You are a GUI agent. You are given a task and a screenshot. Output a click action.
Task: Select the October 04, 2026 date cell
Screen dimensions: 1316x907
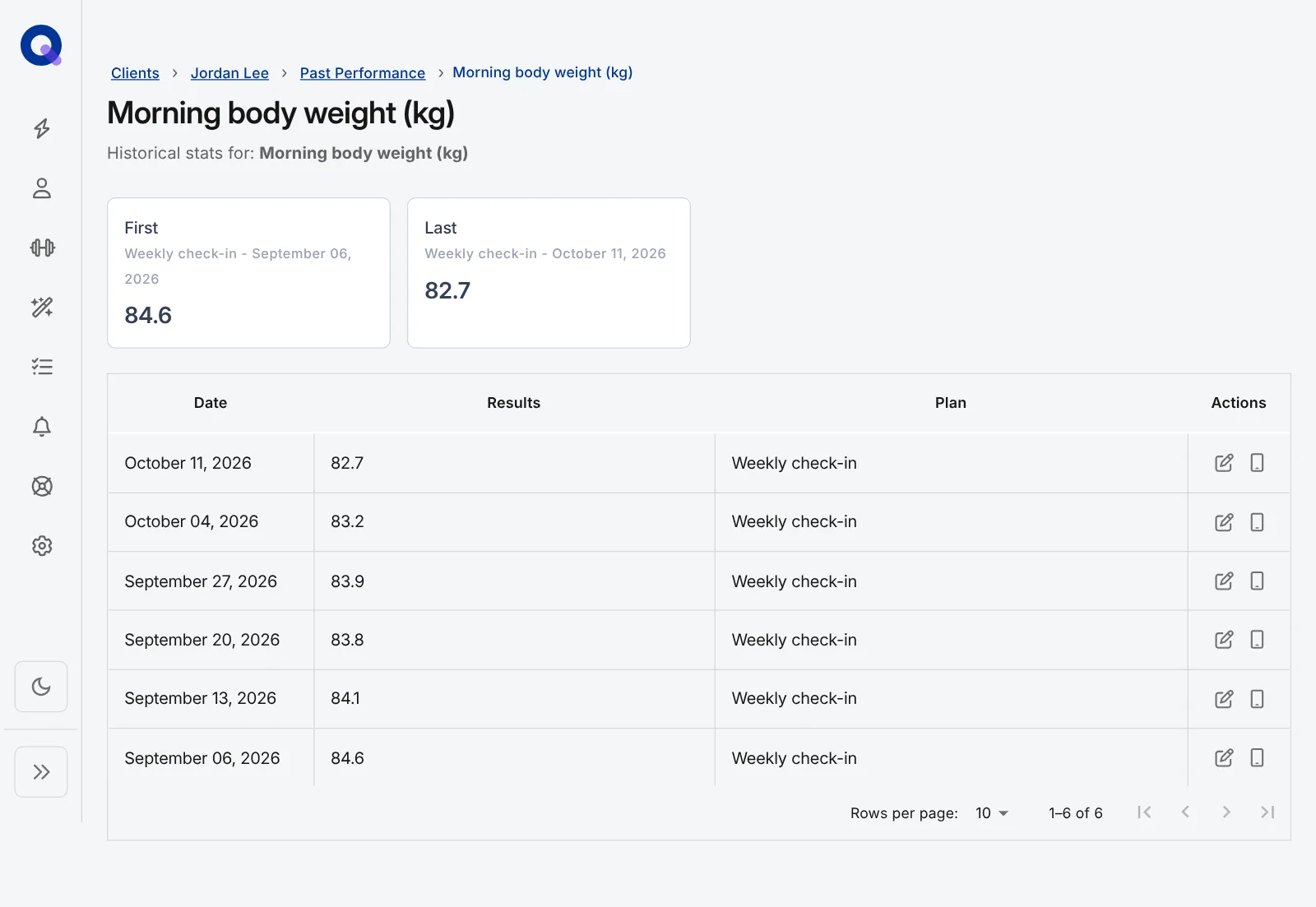tap(211, 522)
